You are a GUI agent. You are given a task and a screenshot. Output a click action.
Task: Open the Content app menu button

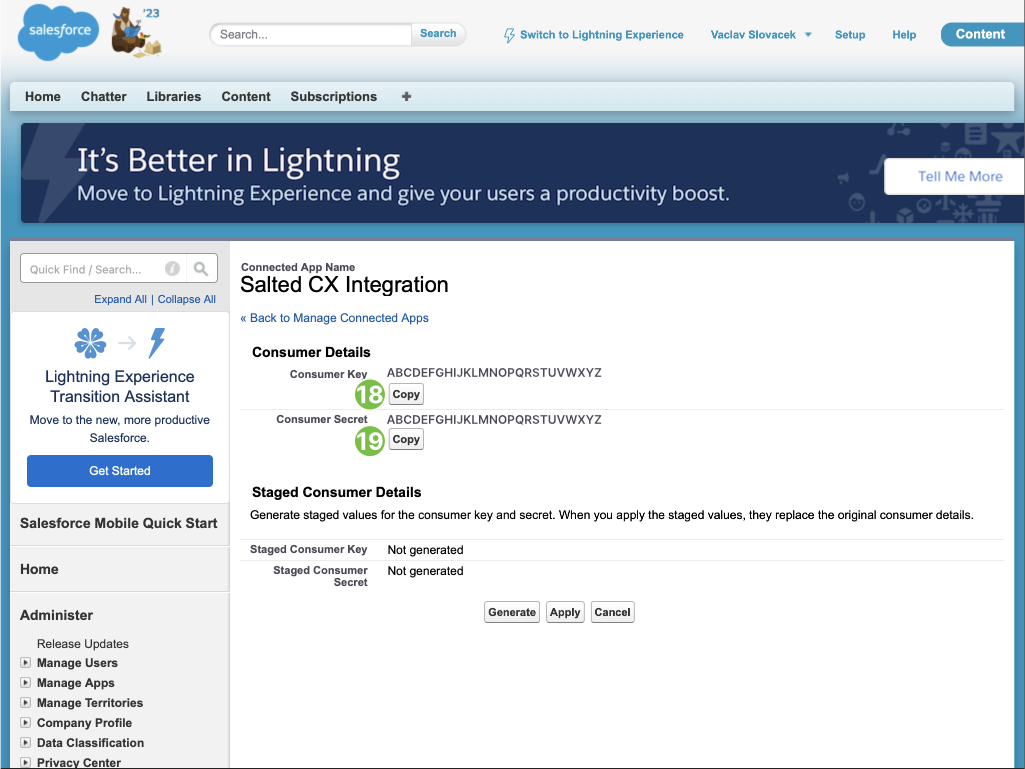[x=980, y=34]
